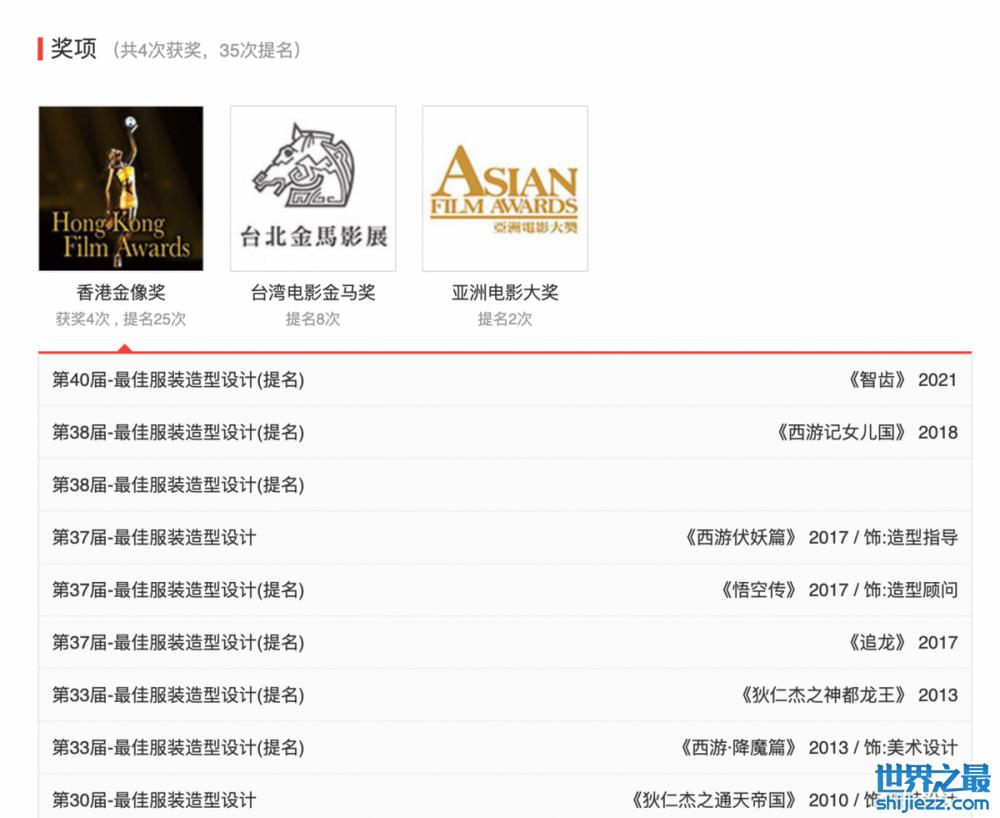Click the Taipei Golden Horse logo image
This screenshot has width=1000, height=818.
pyautogui.click(x=313, y=188)
